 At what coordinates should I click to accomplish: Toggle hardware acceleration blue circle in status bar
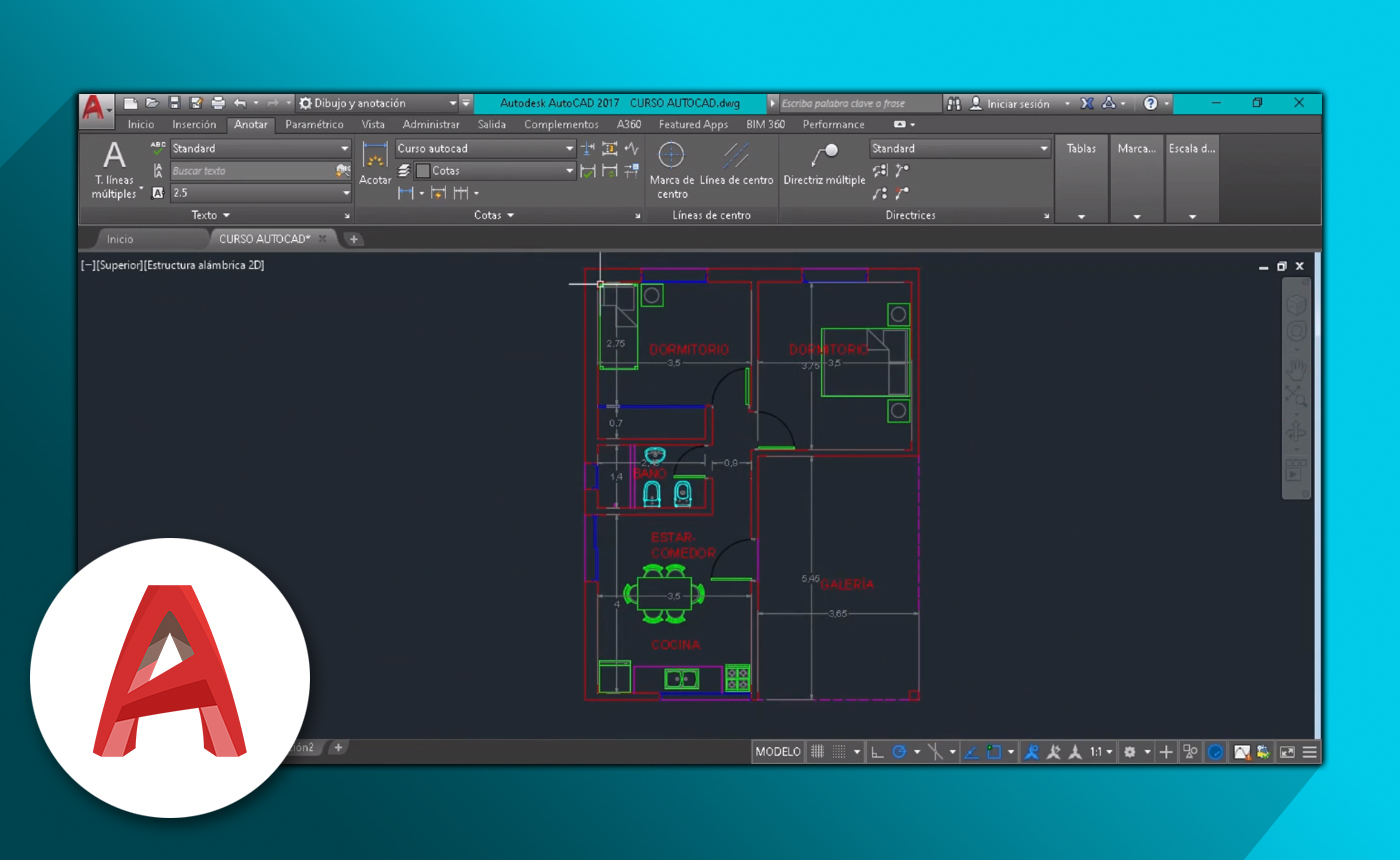(1215, 752)
